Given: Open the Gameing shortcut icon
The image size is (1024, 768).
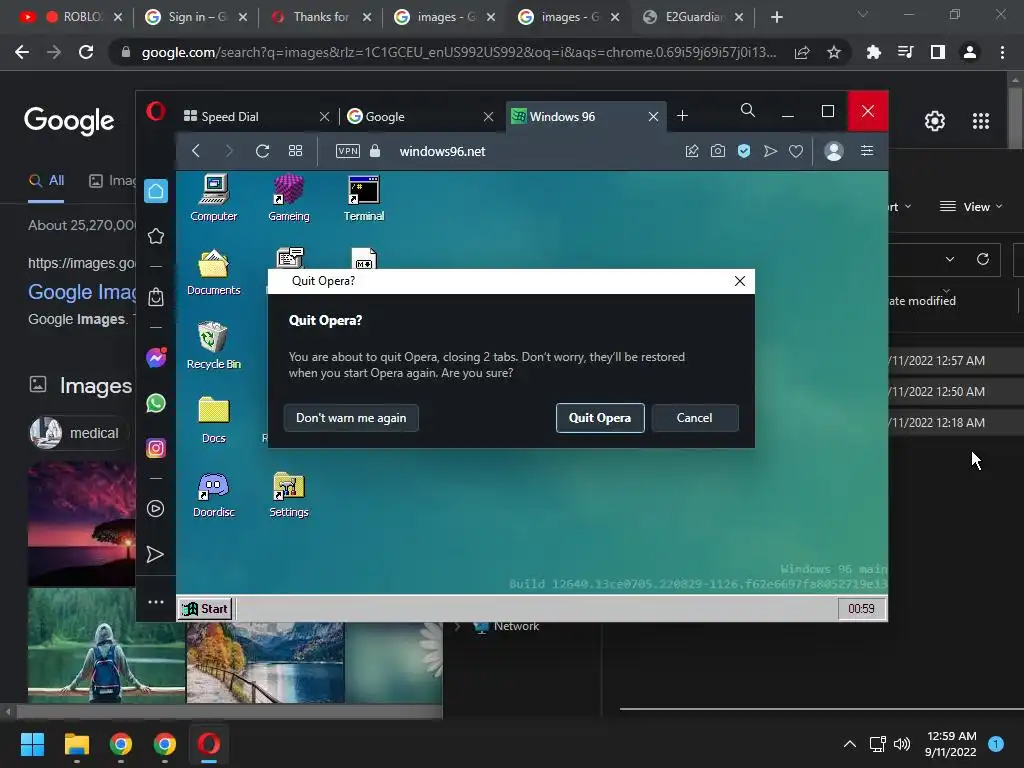Looking at the screenshot, I should click(289, 198).
